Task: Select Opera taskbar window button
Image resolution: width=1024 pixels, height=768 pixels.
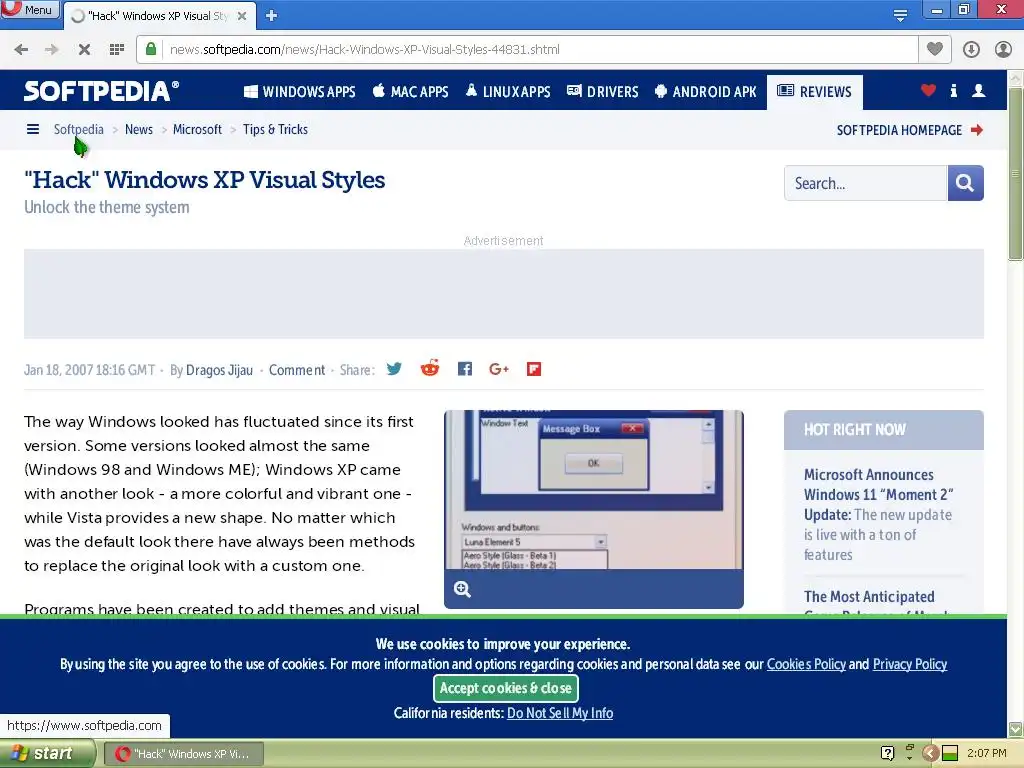Action: [185, 754]
